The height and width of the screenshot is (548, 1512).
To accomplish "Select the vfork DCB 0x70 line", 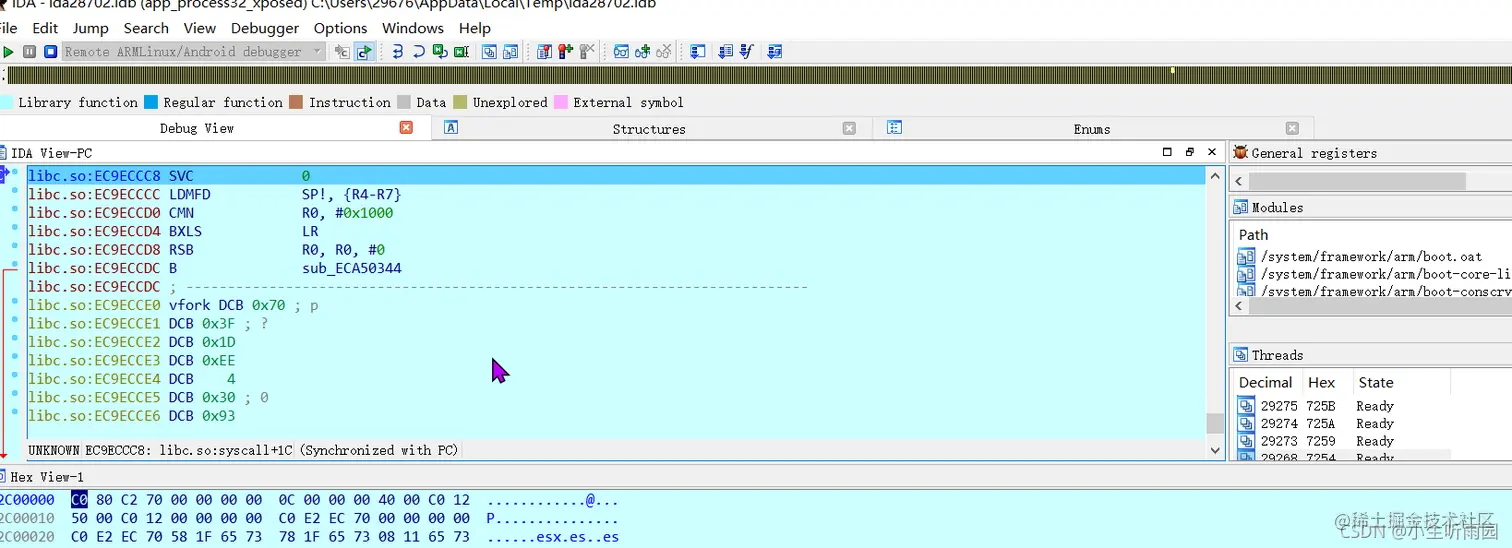I will pos(615,305).
